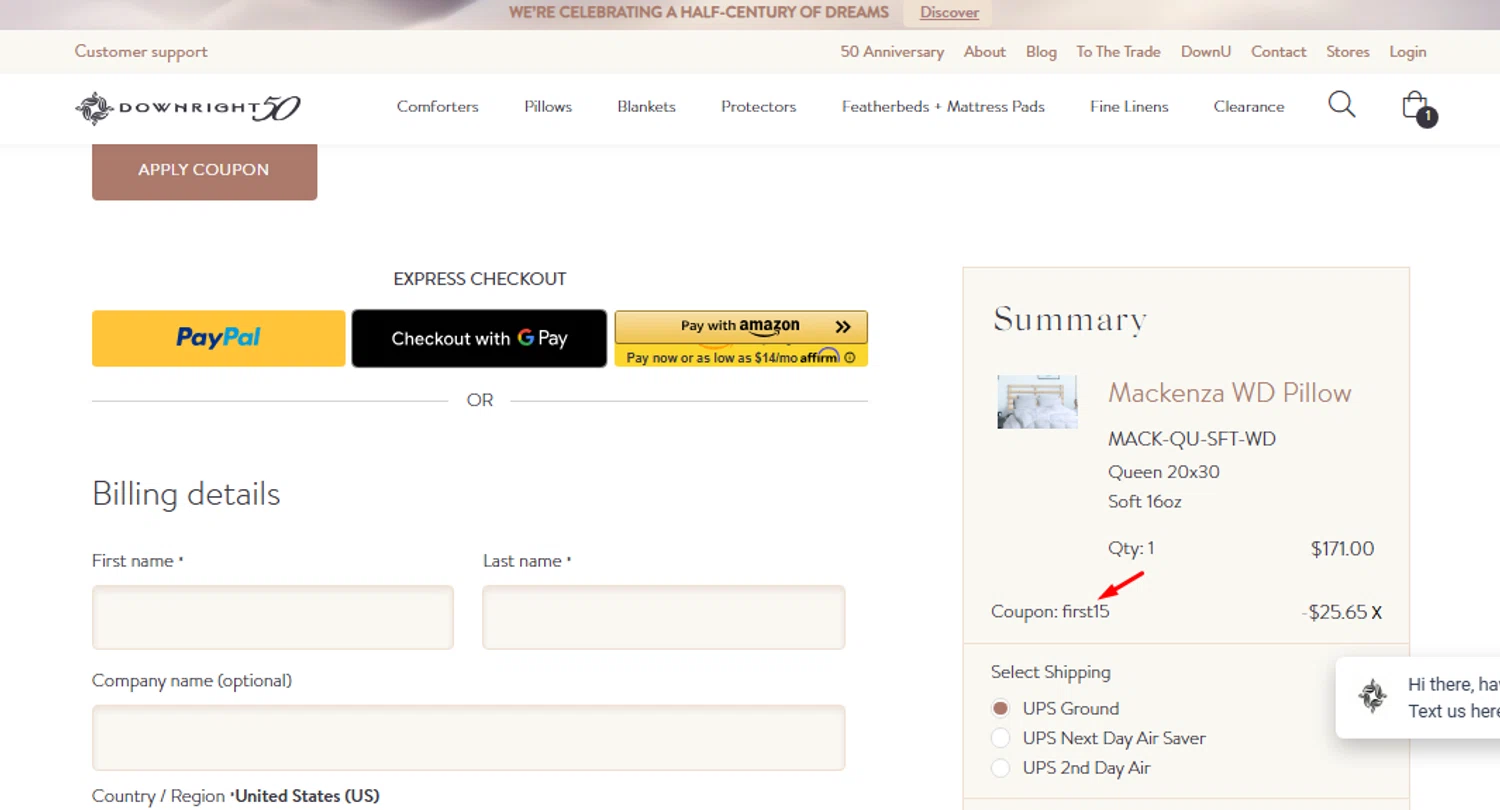Go to the Clearance section

(x=1248, y=106)
